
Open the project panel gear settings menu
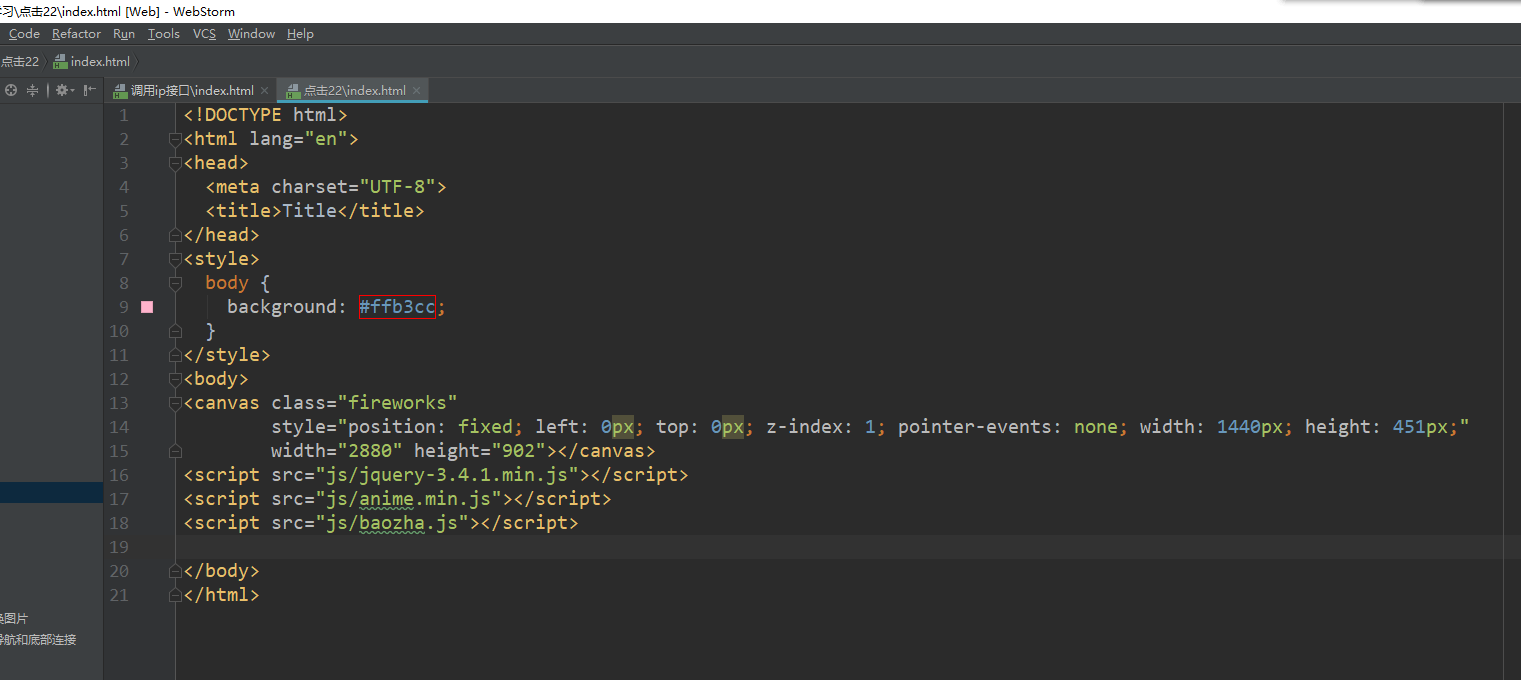[63, 90]
